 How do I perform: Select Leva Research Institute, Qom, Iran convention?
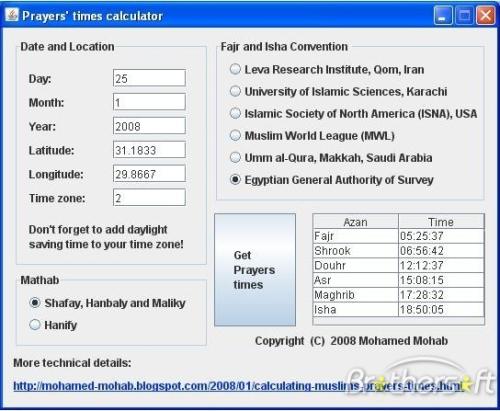click(327, 69)
